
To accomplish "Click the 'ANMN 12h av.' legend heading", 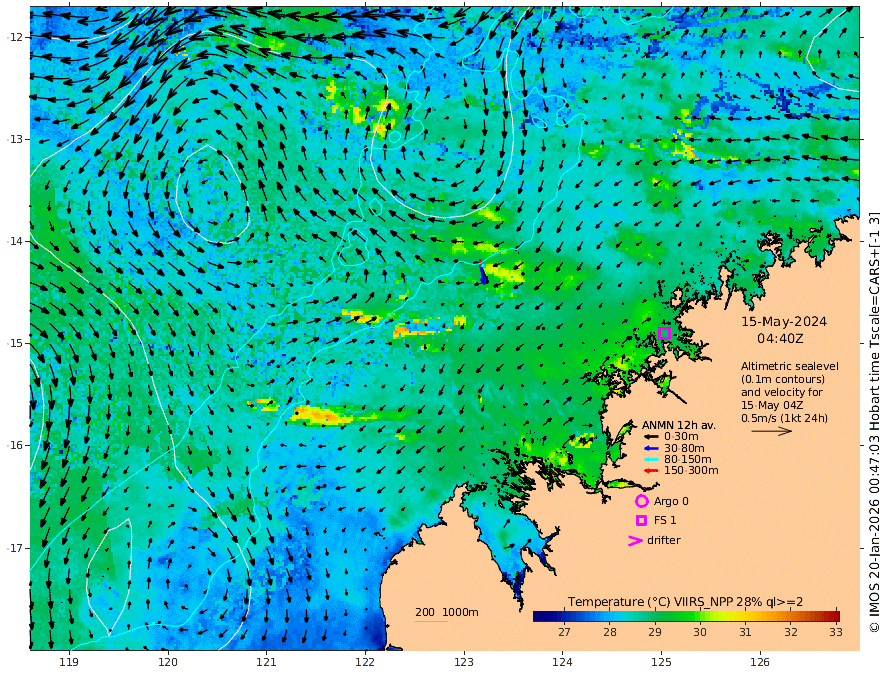I will (679, 425).
